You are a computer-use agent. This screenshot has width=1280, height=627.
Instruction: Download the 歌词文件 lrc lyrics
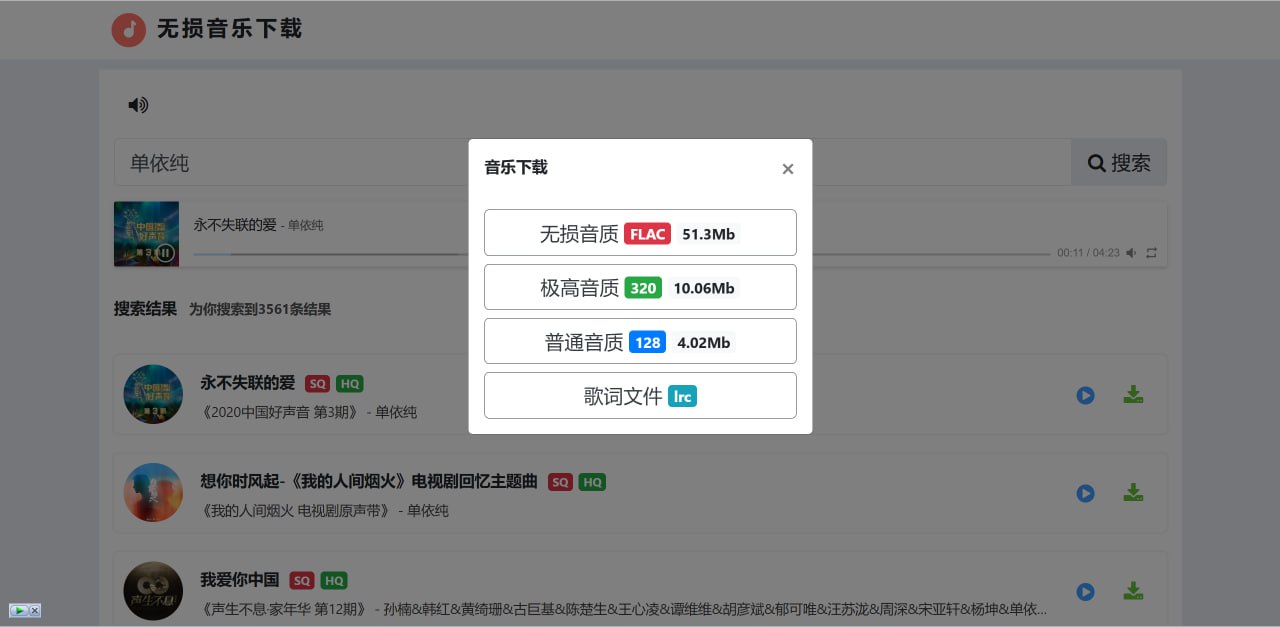click(x=640, y=395)
